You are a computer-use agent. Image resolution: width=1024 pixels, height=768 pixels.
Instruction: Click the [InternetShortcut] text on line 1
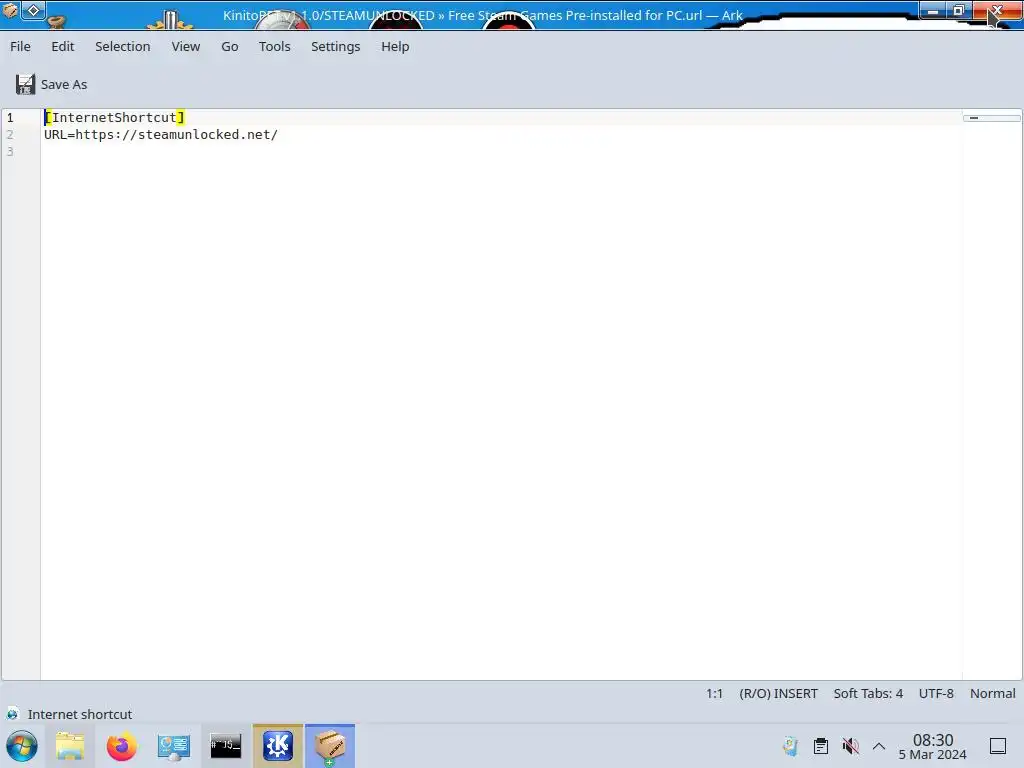(x=114, y=118)
